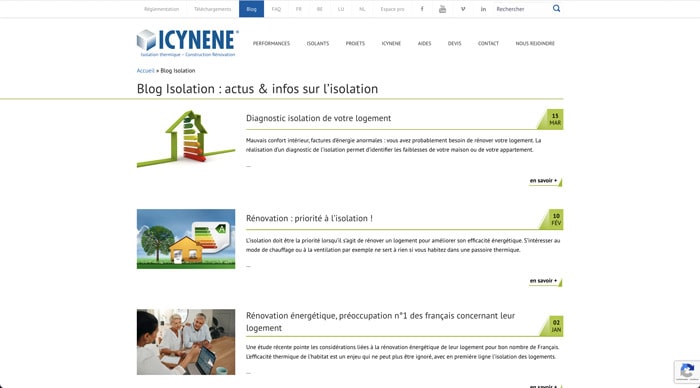The height and width of the screenshot is (388, 700).
Task: Open the Nous rejoindre menu
Action: (535, 43)
